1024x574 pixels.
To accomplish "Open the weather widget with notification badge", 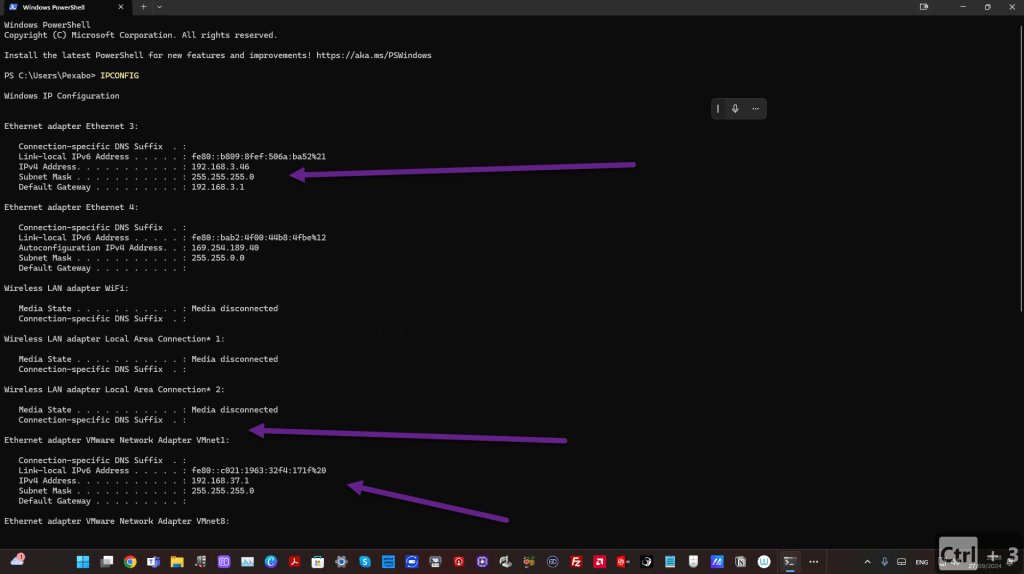I will coord(18,560).
